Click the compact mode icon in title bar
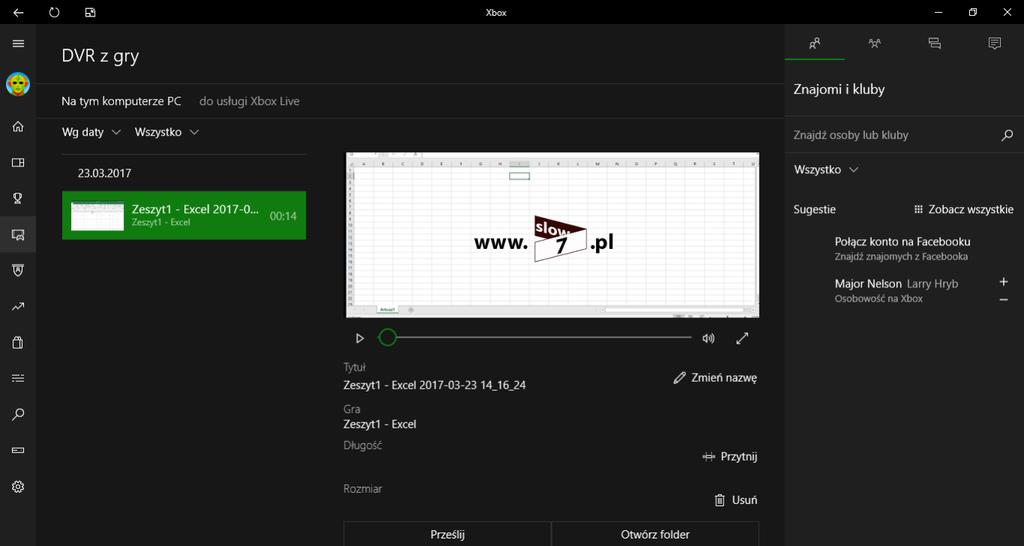Image resolution: width=1024 pixels, height=546 pixels. 90,12
